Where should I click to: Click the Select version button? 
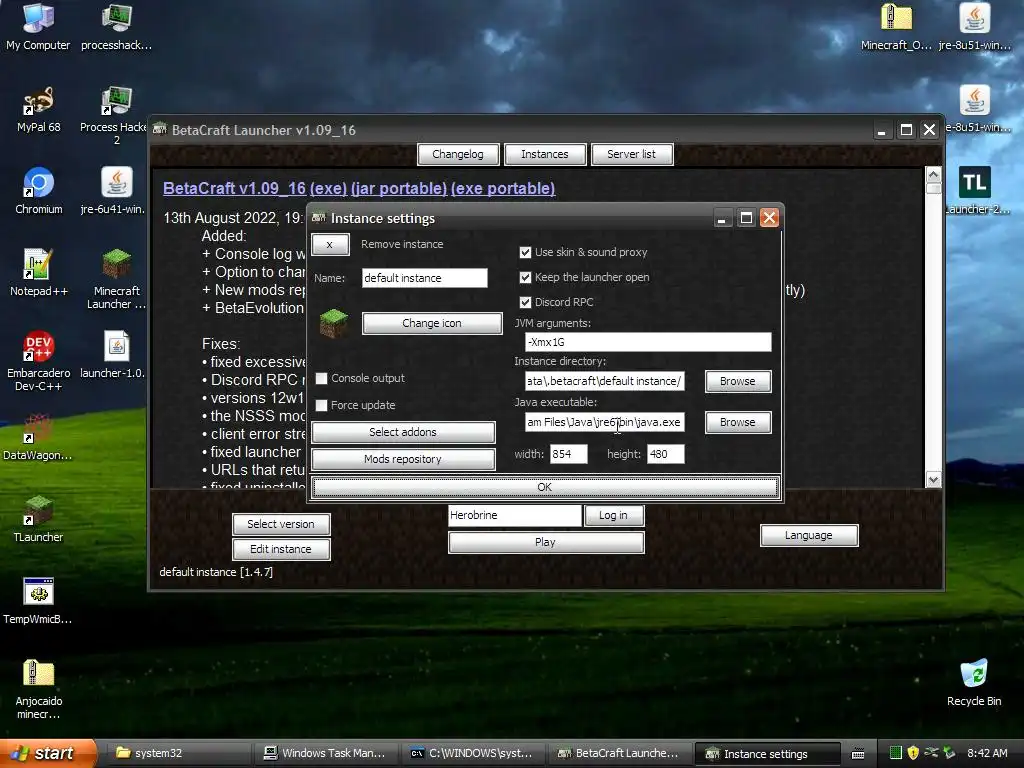281,524
